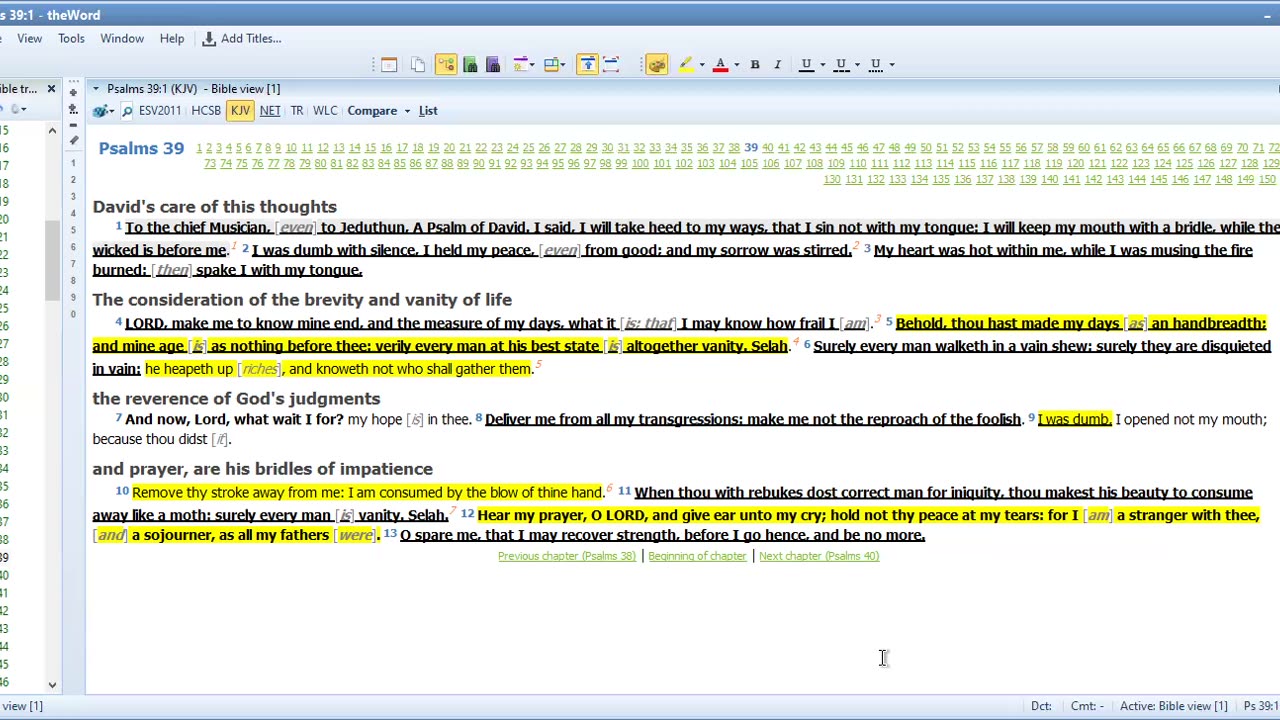
Task: Click the green book search icon
Action: 470,64
